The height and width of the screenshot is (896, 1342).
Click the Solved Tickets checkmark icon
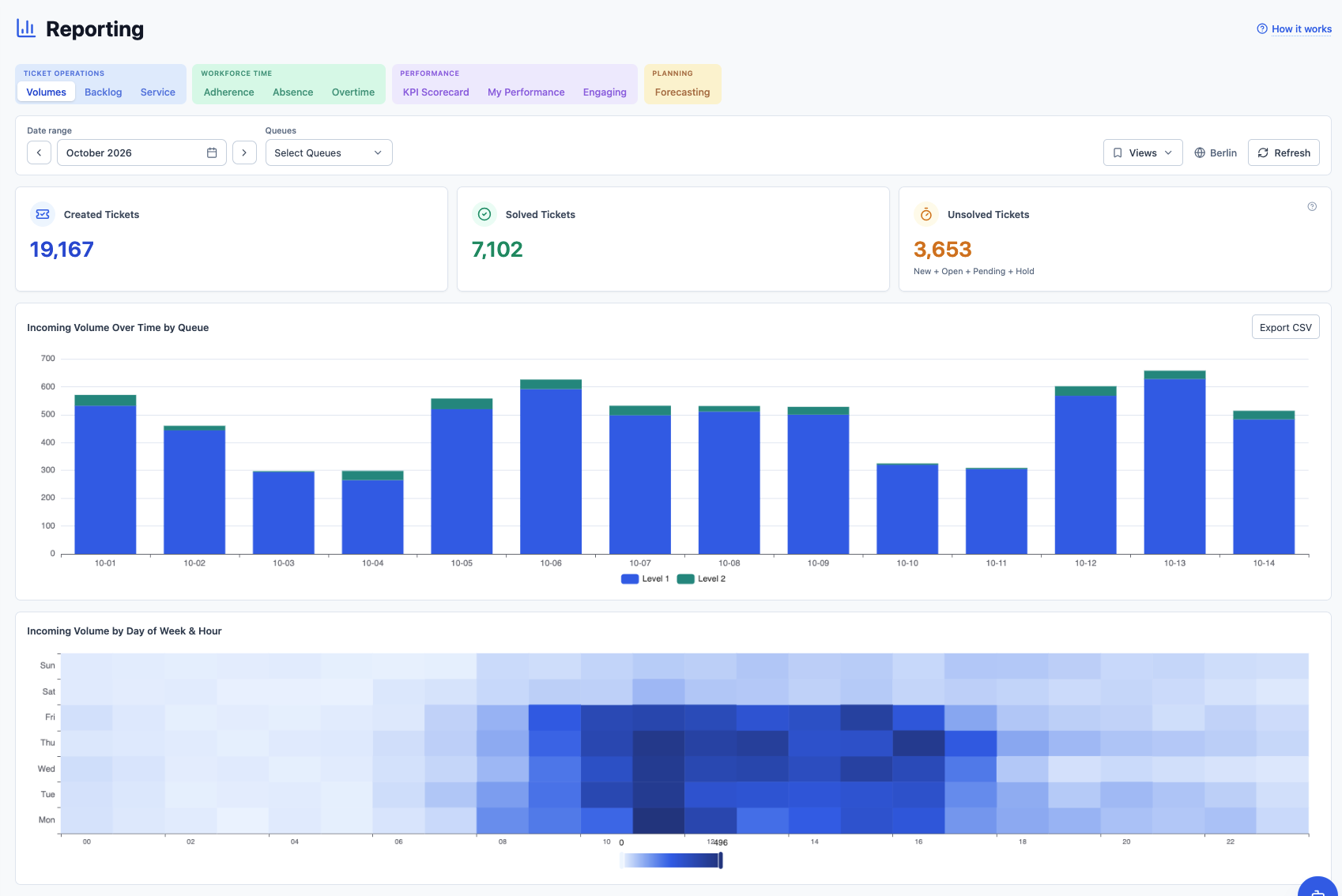[x=484, y=214]
